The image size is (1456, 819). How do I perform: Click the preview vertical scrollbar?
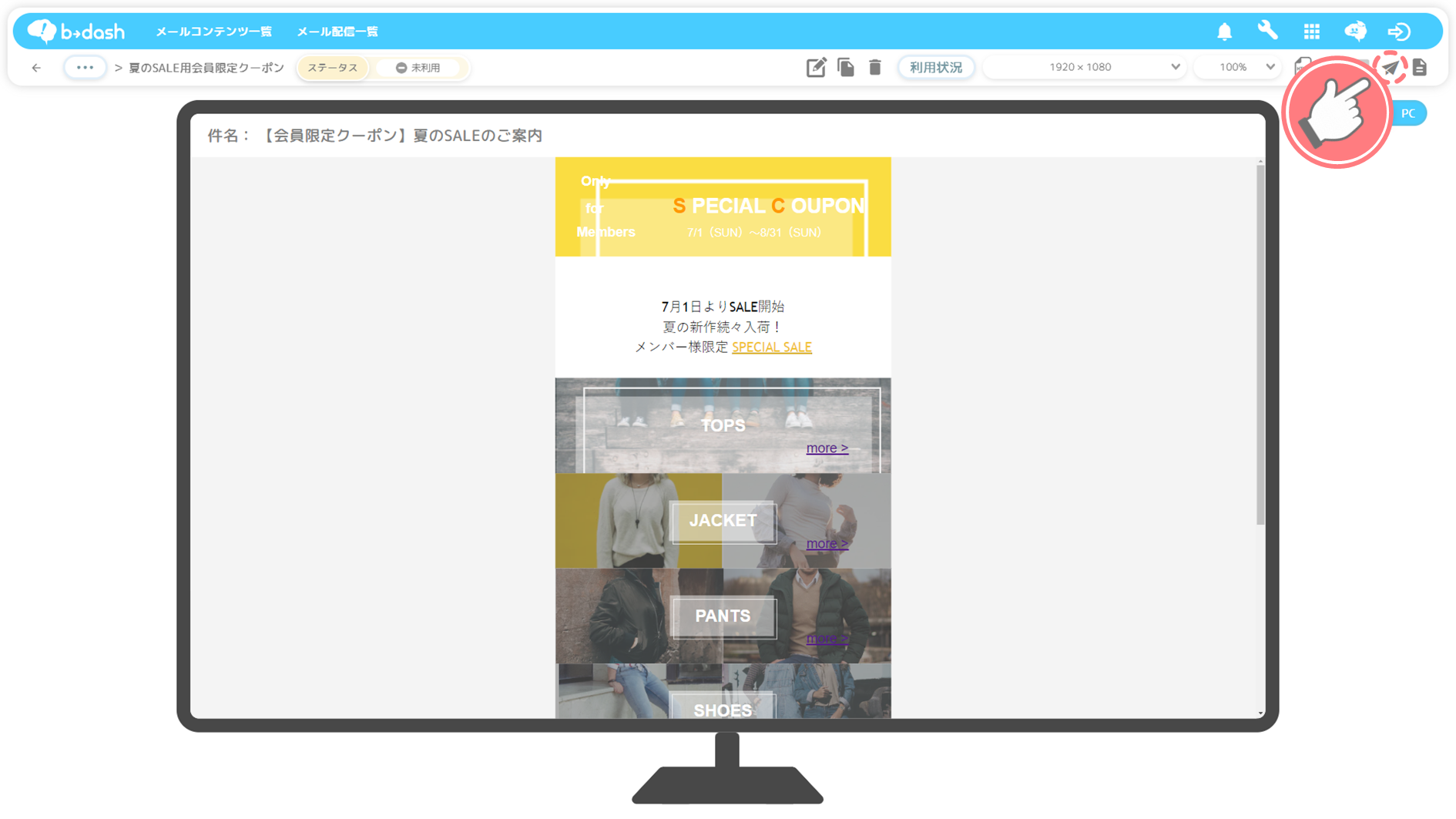coord(1260,345)
